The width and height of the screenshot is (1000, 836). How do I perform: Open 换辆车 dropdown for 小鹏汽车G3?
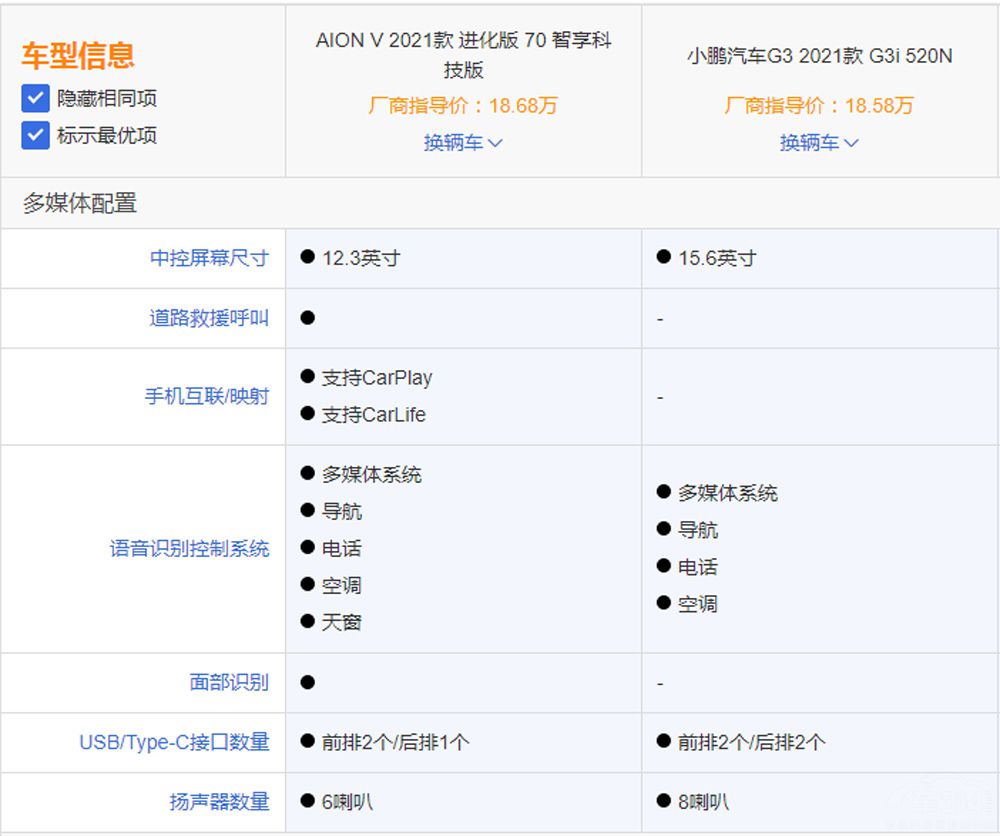coord(819,143)
